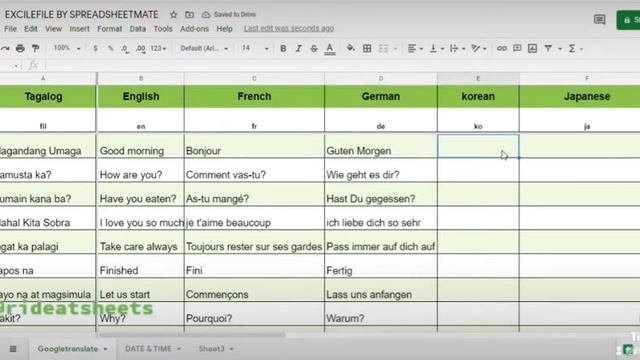Click the Saved to Drive cloud icon

coord(206,15)
